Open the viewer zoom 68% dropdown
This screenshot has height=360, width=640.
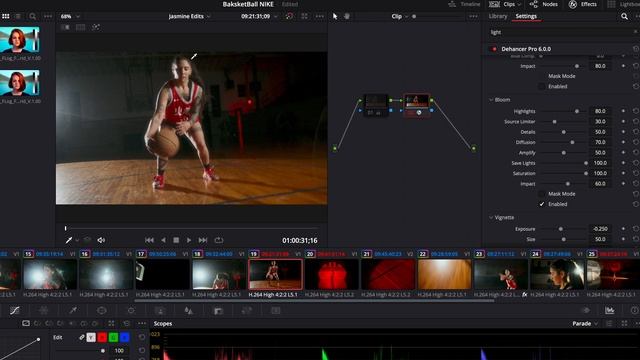(70, 16)
